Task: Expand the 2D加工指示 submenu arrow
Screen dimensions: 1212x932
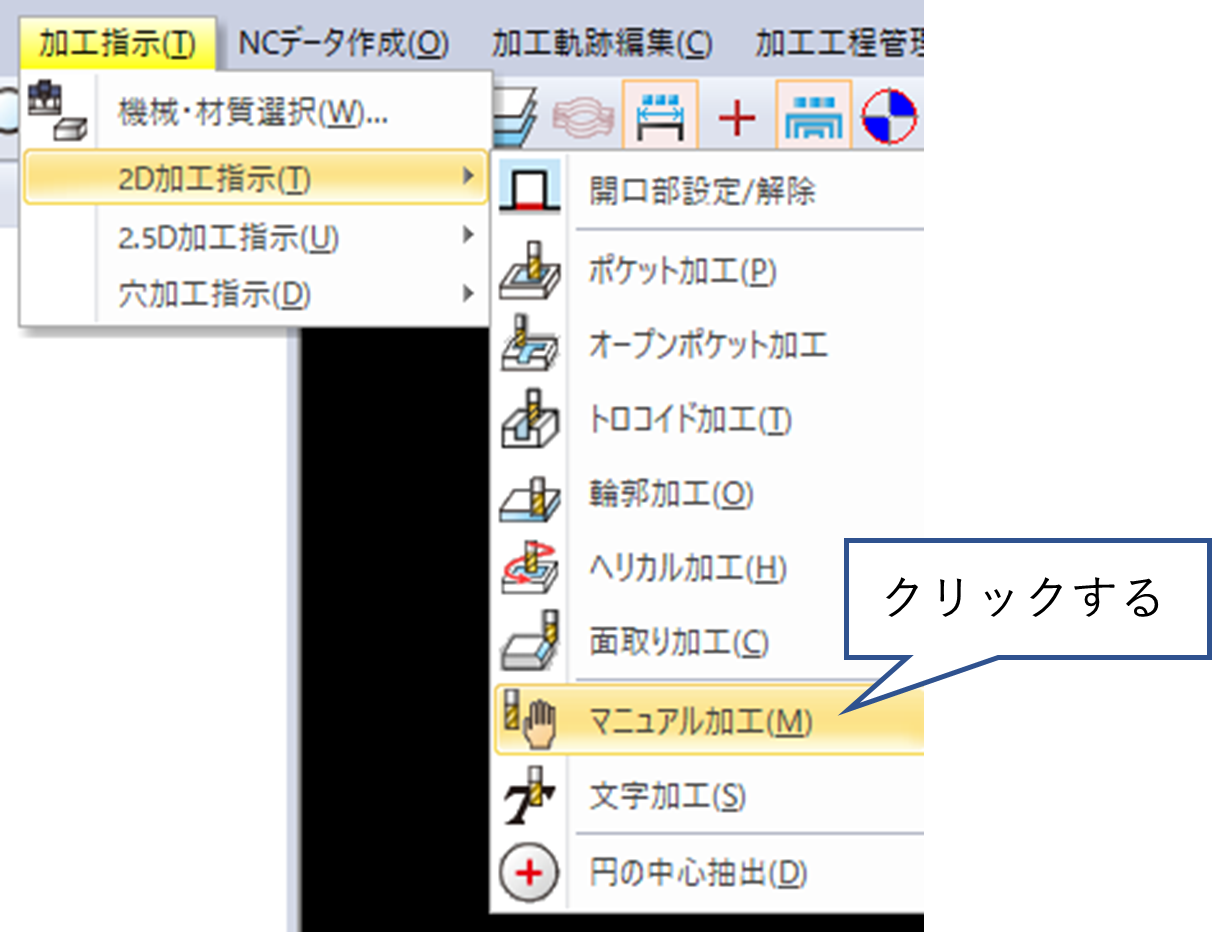Action: click(x=467, y=178)
